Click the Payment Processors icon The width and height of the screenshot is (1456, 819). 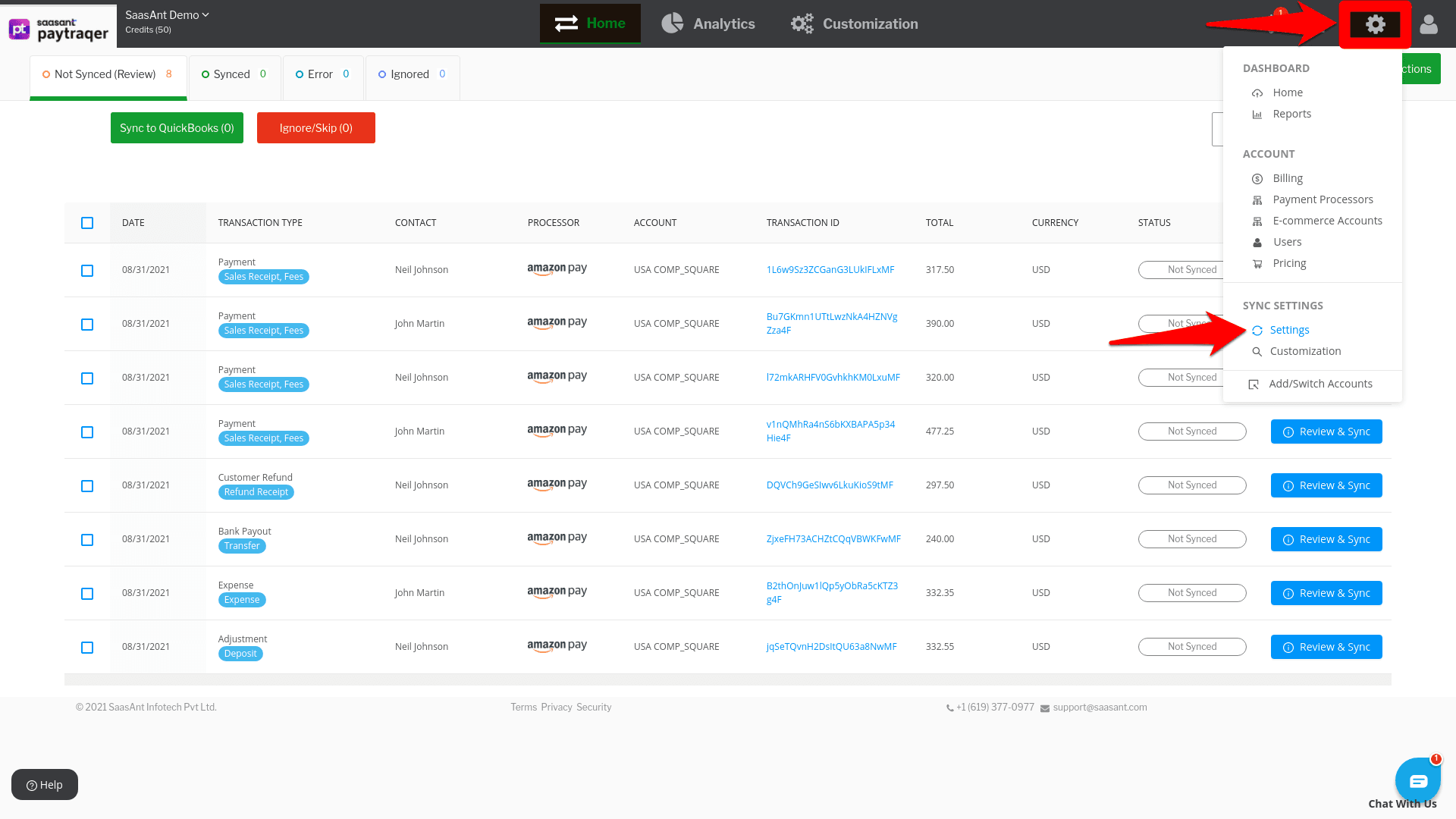click(1257, 200)
